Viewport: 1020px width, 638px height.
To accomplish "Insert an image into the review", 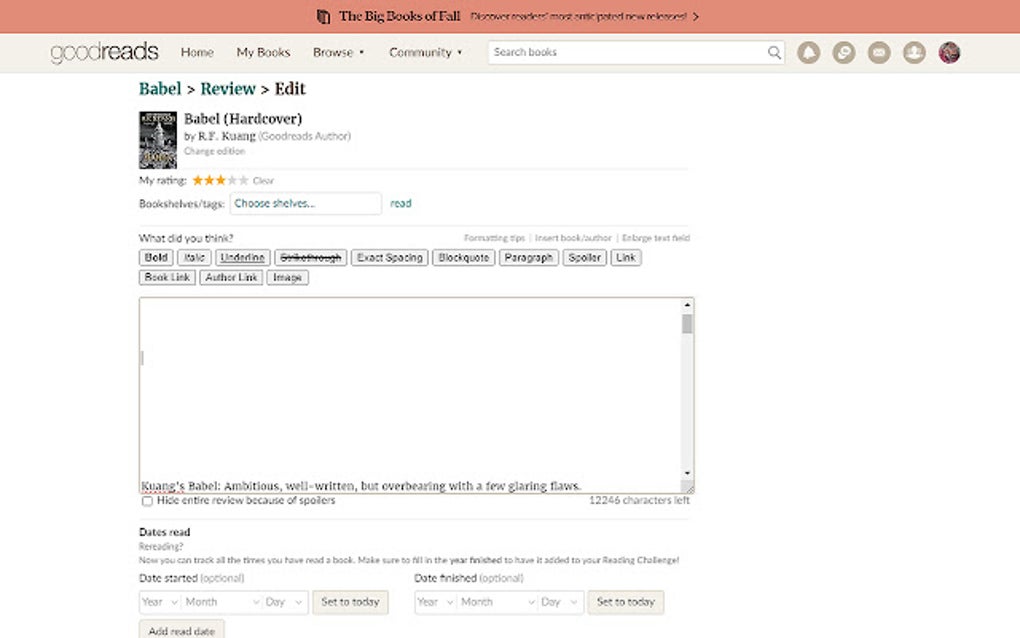I will click(287, 277).
